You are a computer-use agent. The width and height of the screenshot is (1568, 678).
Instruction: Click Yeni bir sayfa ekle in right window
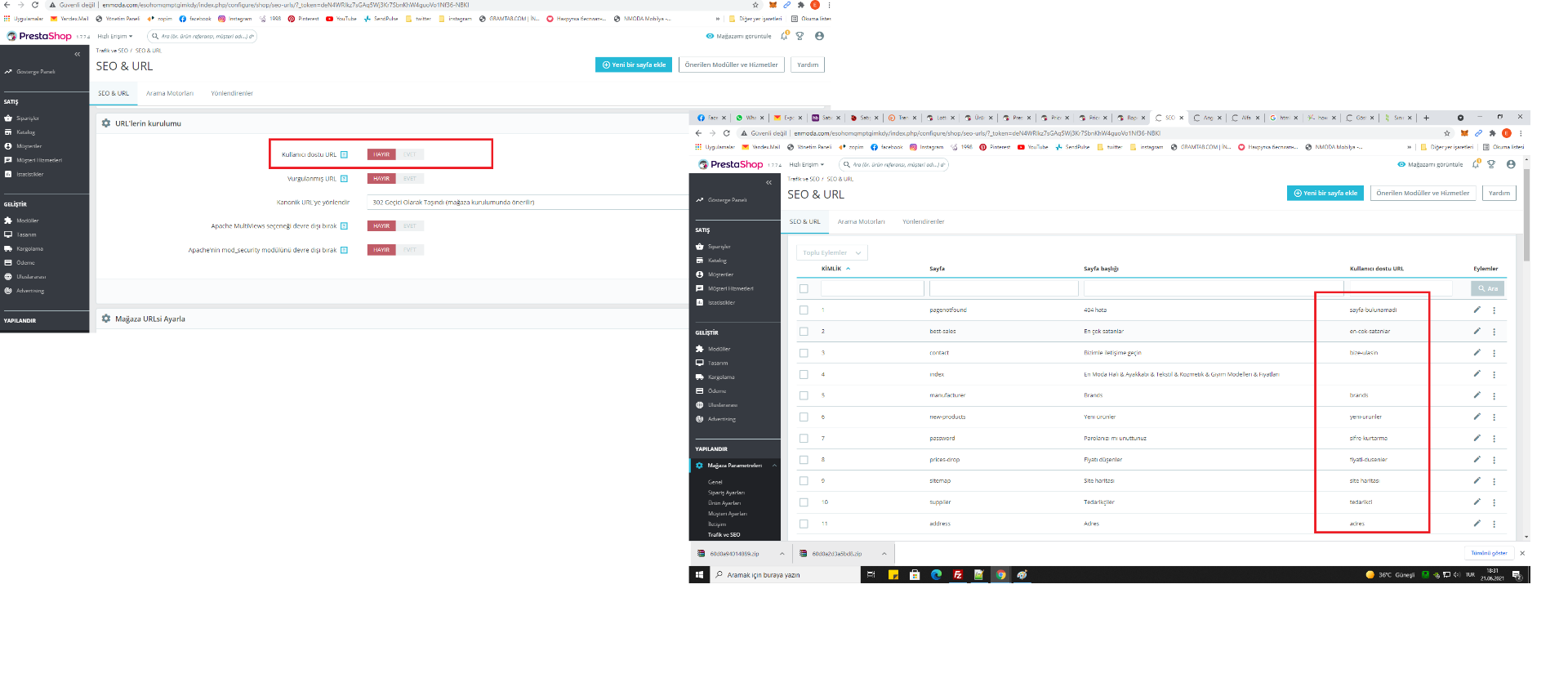1325,193
